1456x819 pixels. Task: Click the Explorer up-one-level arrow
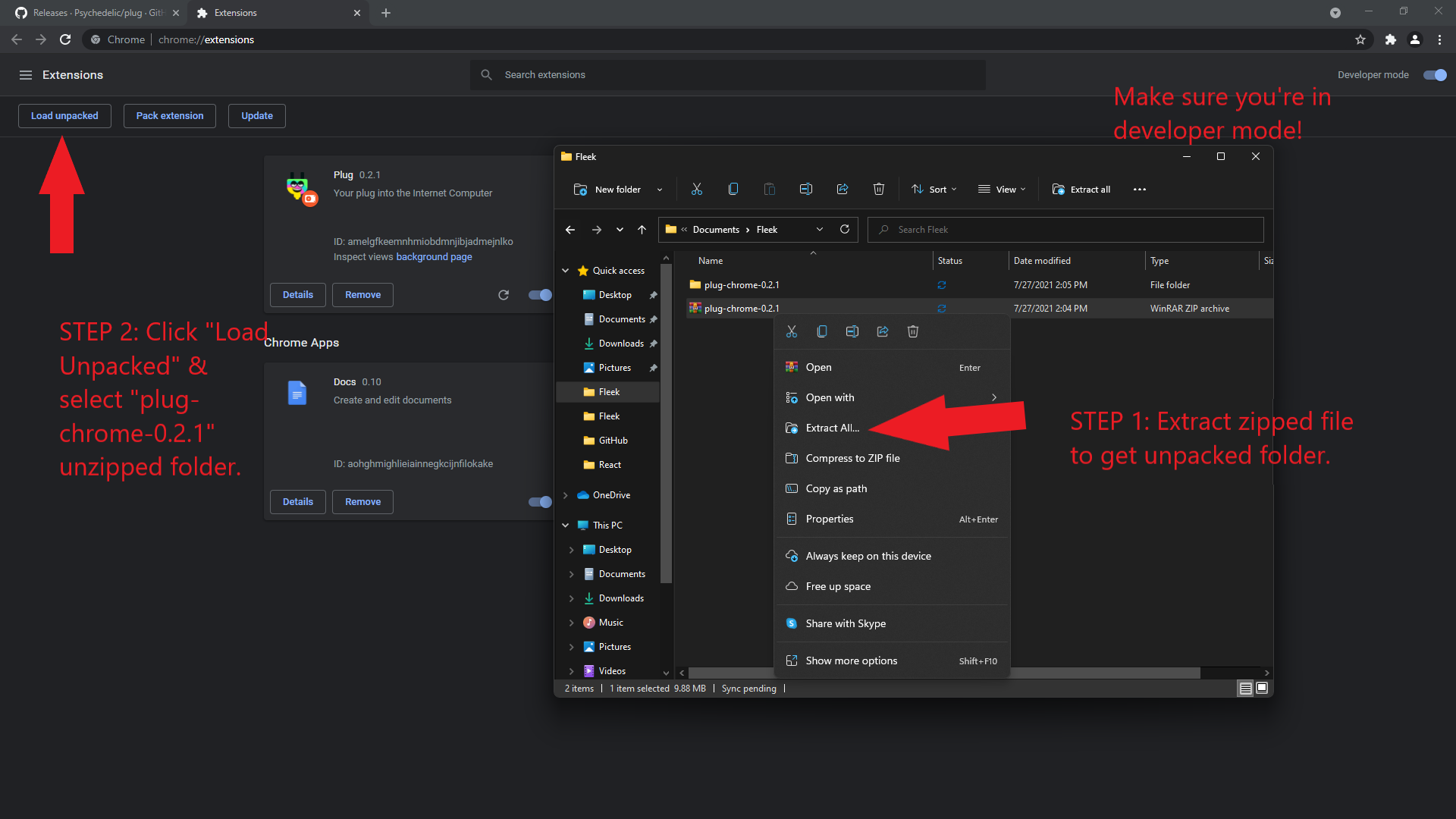coord(642,230)
